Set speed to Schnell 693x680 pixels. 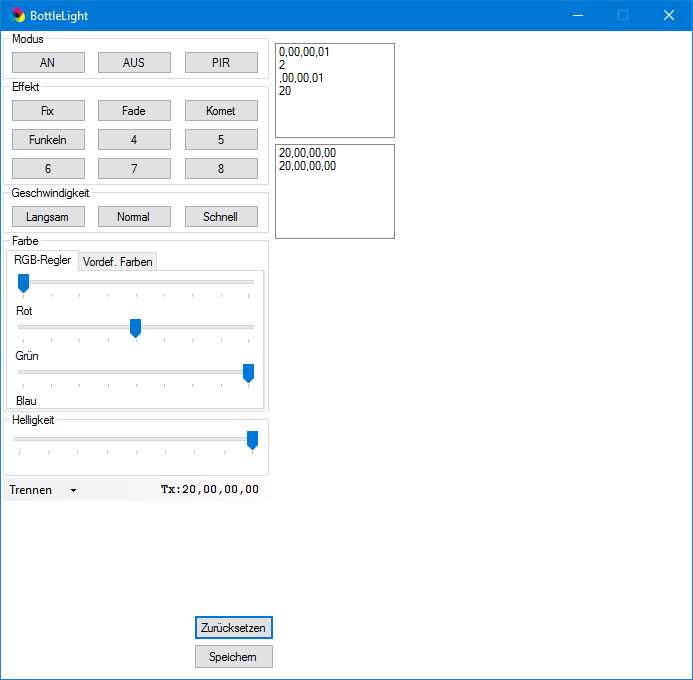click(221, 217)
